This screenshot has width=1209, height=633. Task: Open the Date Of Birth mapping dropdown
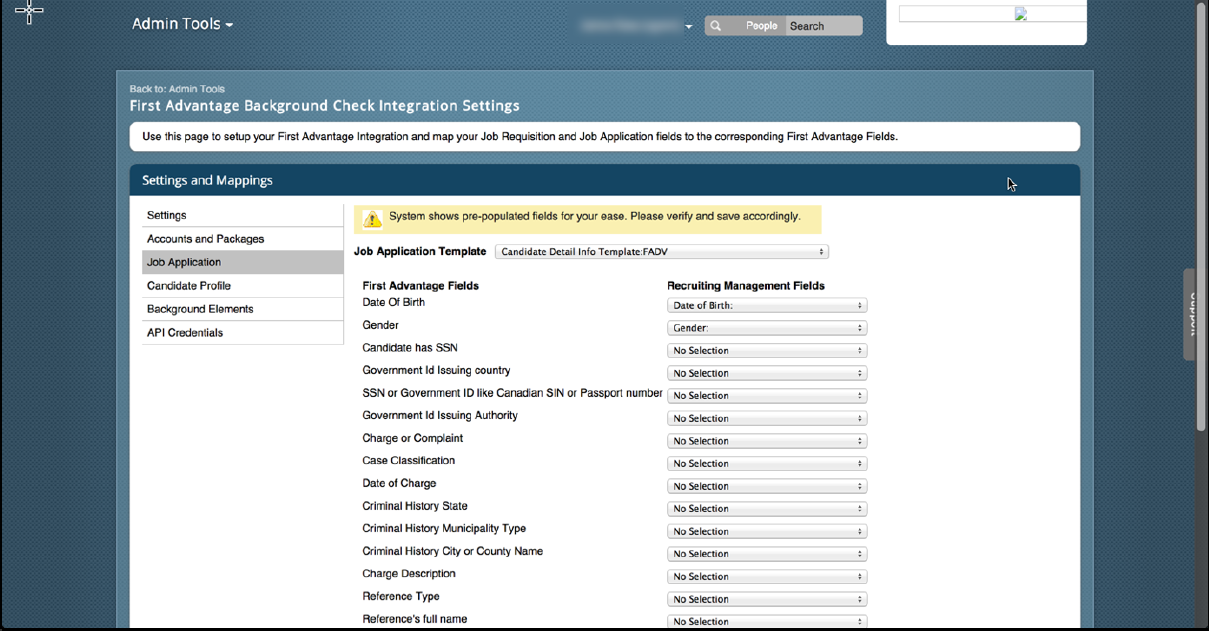click(x=767, y=306)
